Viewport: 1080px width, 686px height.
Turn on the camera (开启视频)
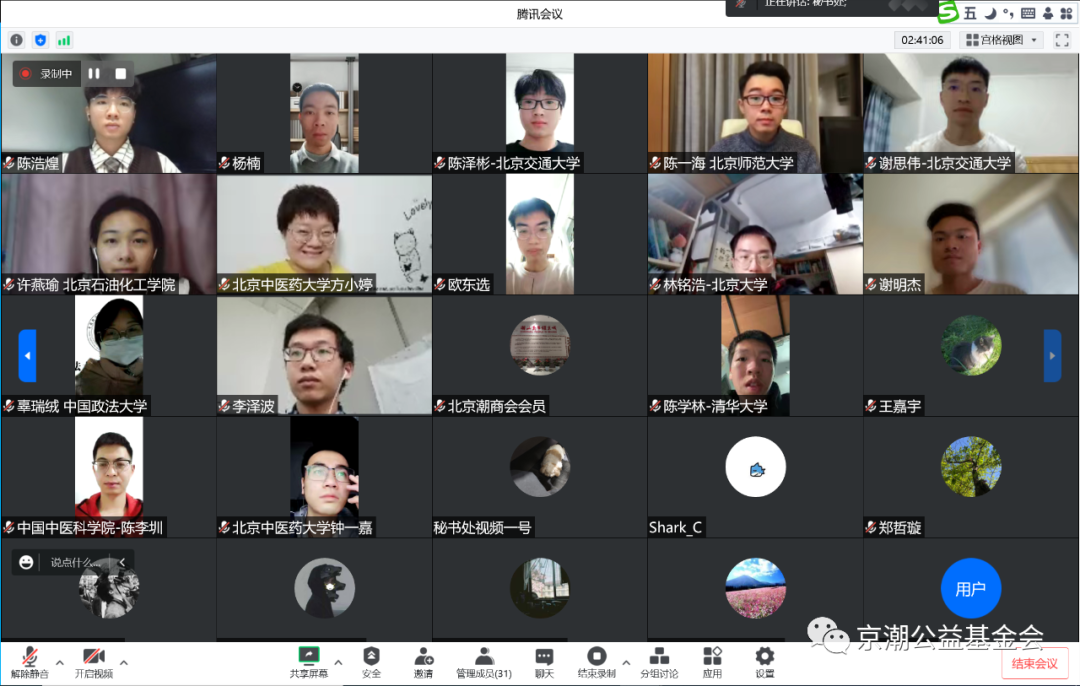[x=94, y=662]
